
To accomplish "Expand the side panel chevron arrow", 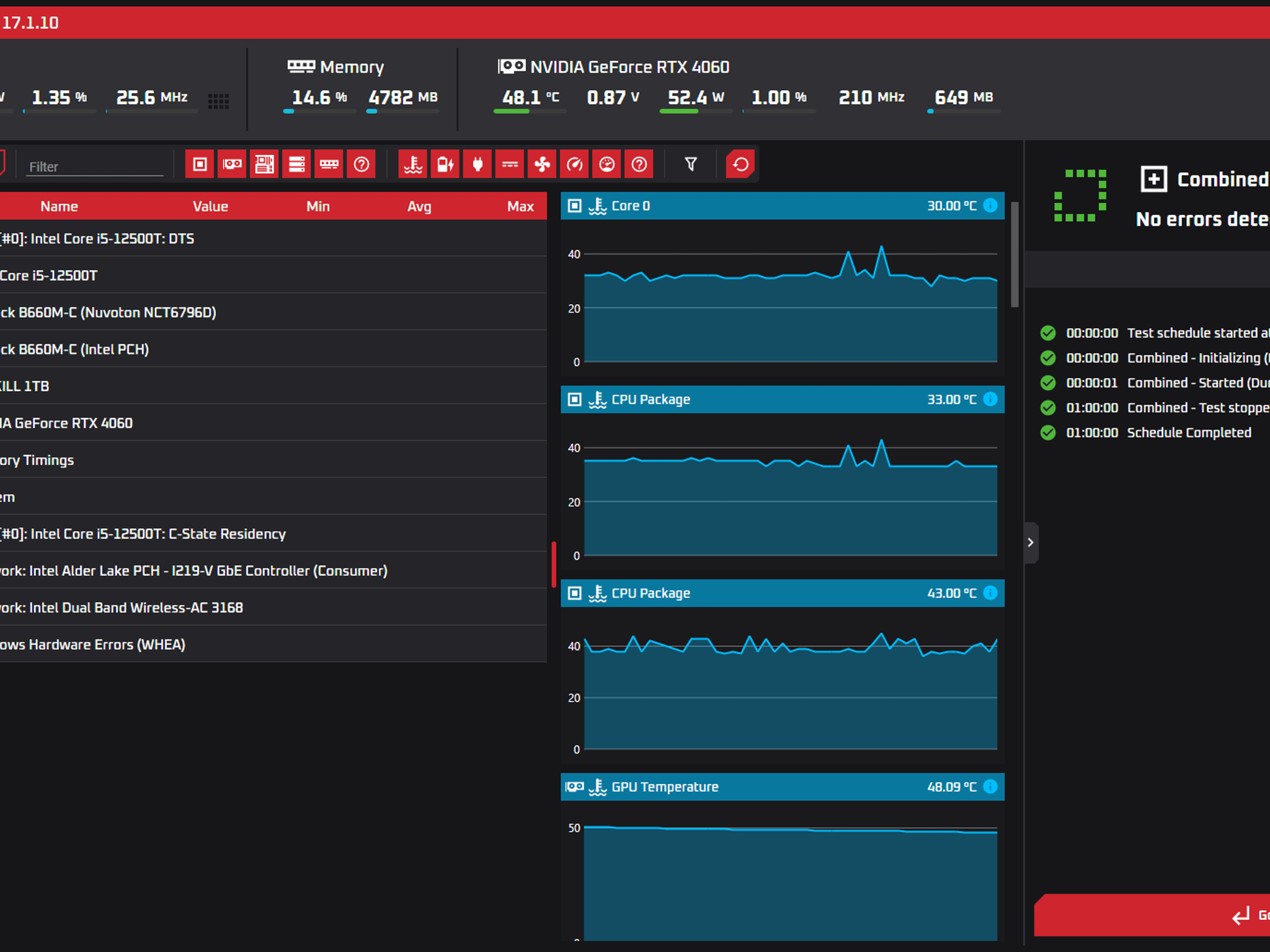I will [x=1031, y=543].
